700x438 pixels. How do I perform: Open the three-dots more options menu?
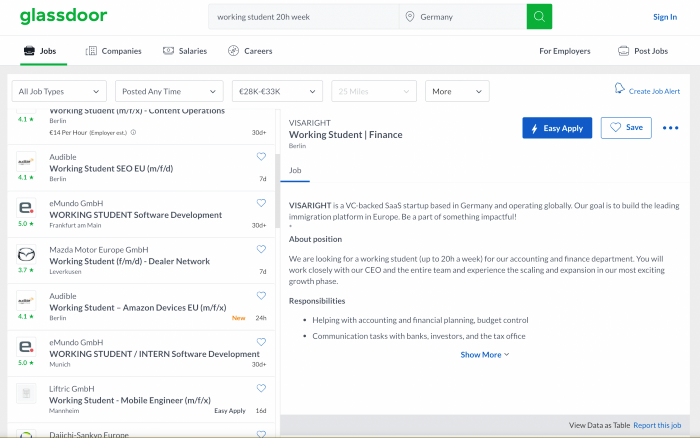pyautogui.click(x=670, y=128)
